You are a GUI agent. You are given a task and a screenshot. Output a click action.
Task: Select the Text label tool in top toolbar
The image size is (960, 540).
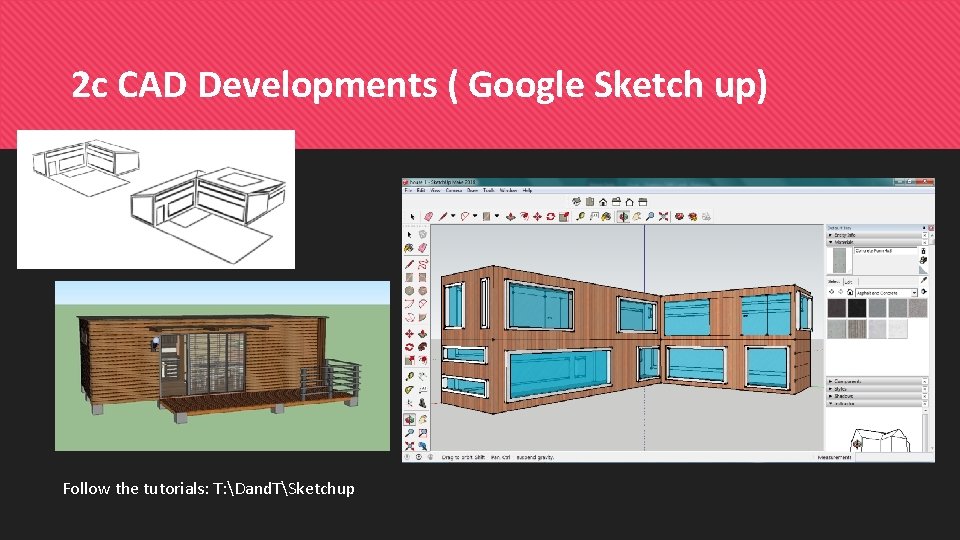pos(594,217)
